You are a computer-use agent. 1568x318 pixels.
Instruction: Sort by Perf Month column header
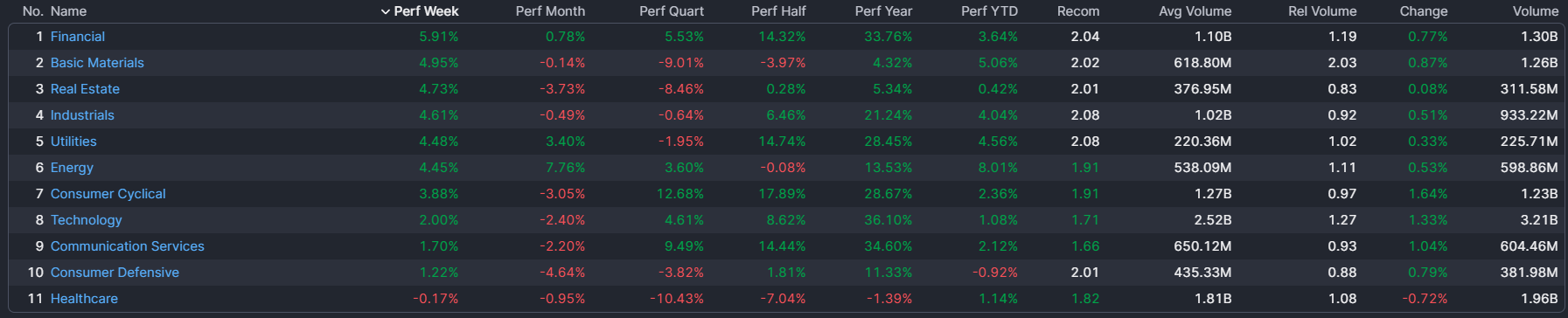pos(550,11)
